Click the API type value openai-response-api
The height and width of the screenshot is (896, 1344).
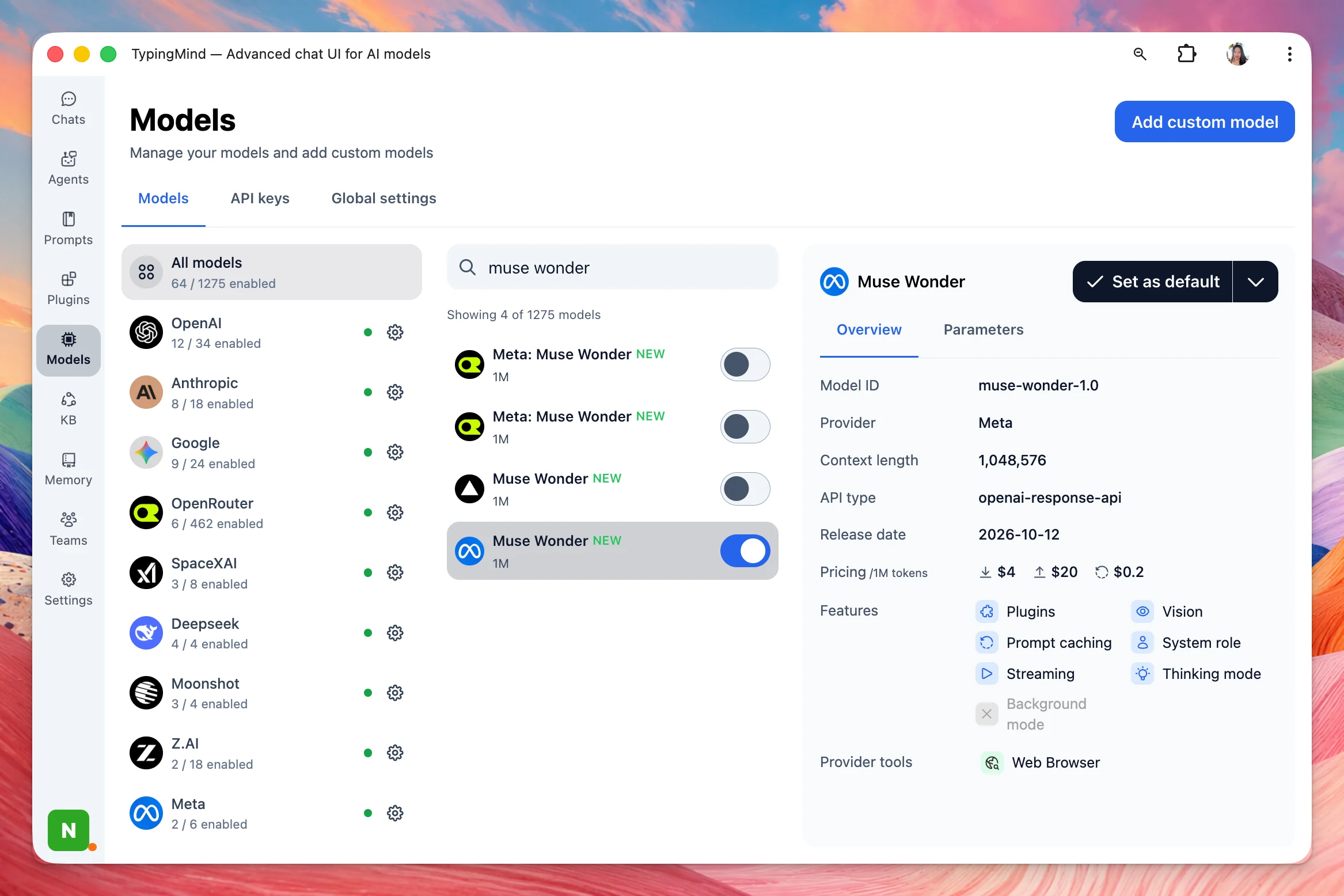pyautogui.click(x=1050, y=498)
